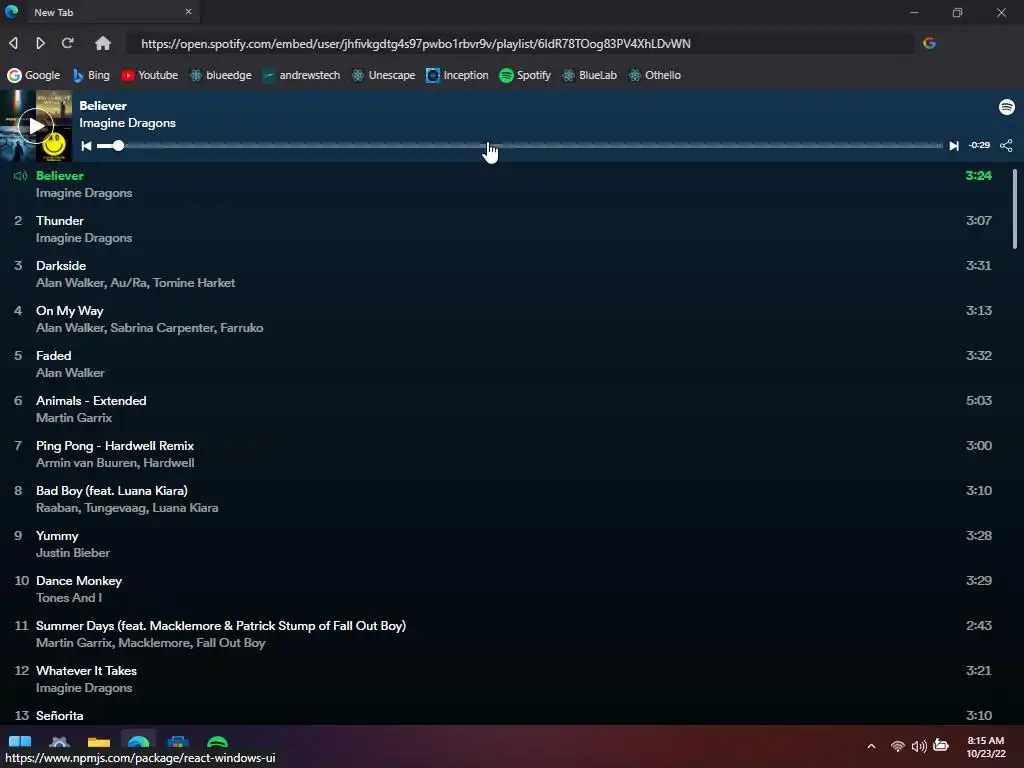Open the Wi-Fi network tray icon

898,746
